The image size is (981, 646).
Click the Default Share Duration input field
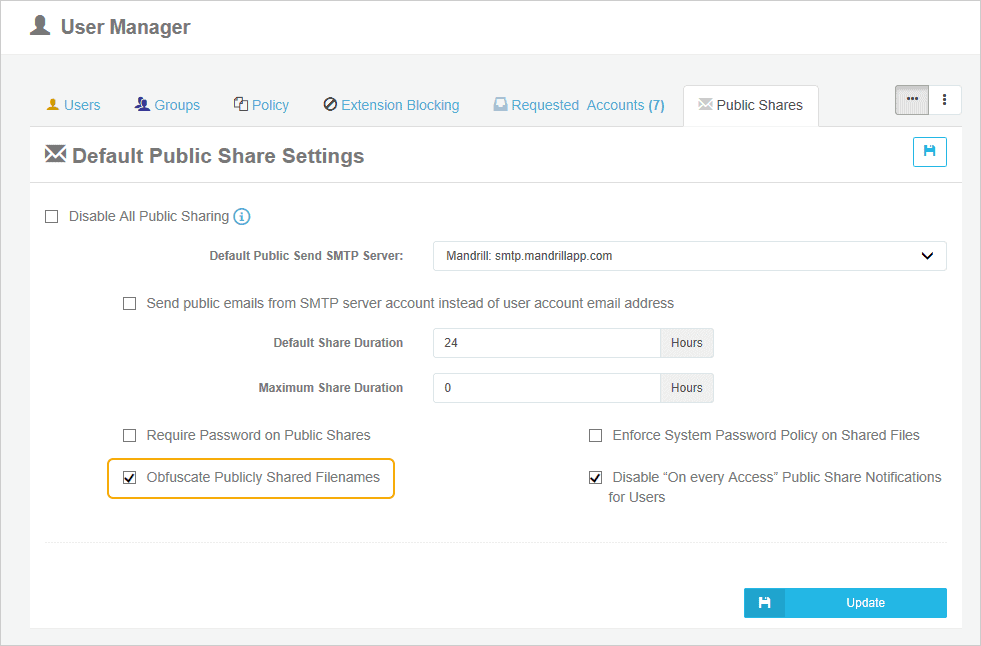546,342
